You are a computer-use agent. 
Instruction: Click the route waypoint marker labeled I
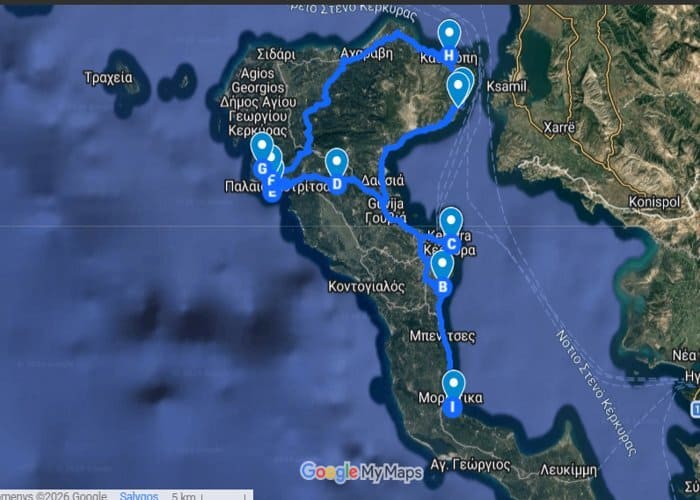[x=453, y=407]
